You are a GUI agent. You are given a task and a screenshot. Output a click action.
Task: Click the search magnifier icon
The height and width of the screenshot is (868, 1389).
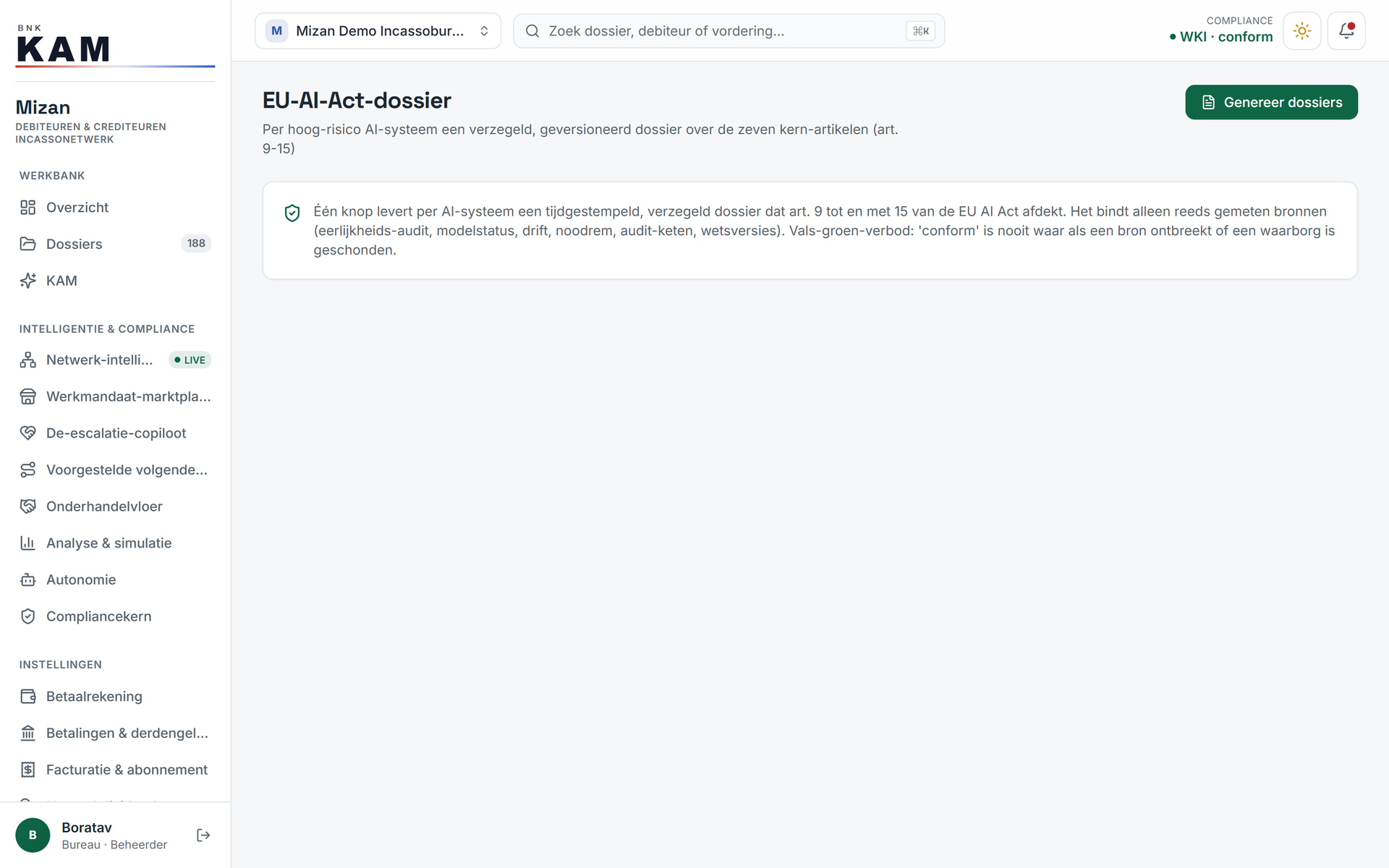coord(532,31)
